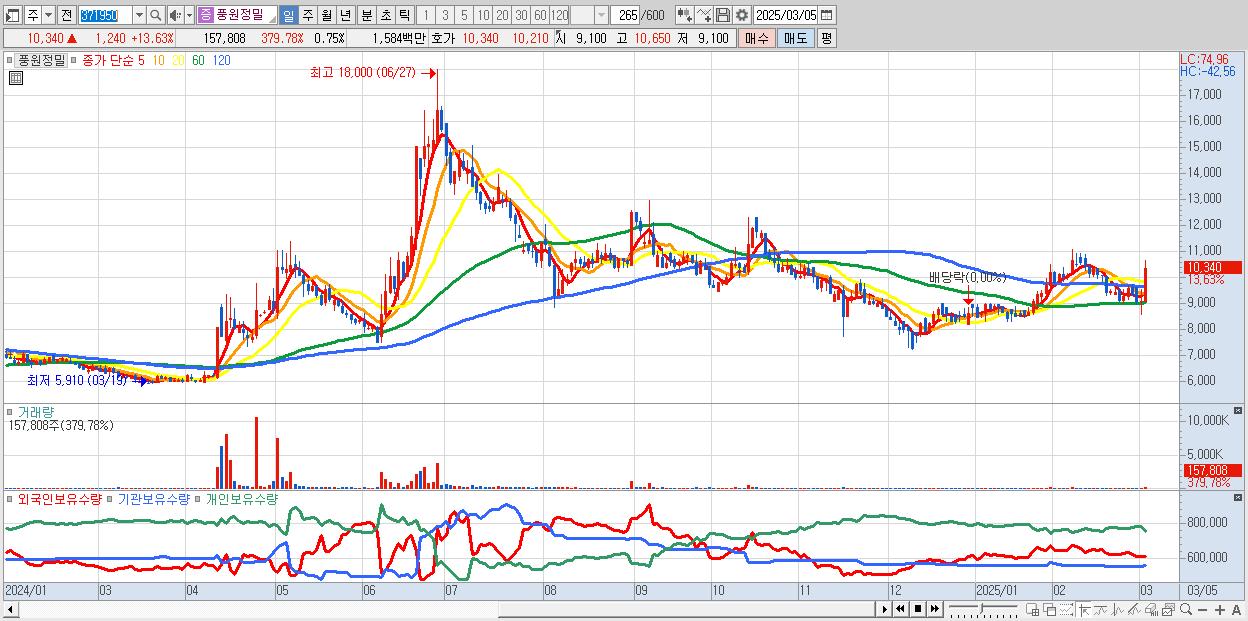Image resolution: width=1248 pixels, height=621 pixels.
Task: Open the 주 type dropdown arrow
Action: [x=49, y=15]
